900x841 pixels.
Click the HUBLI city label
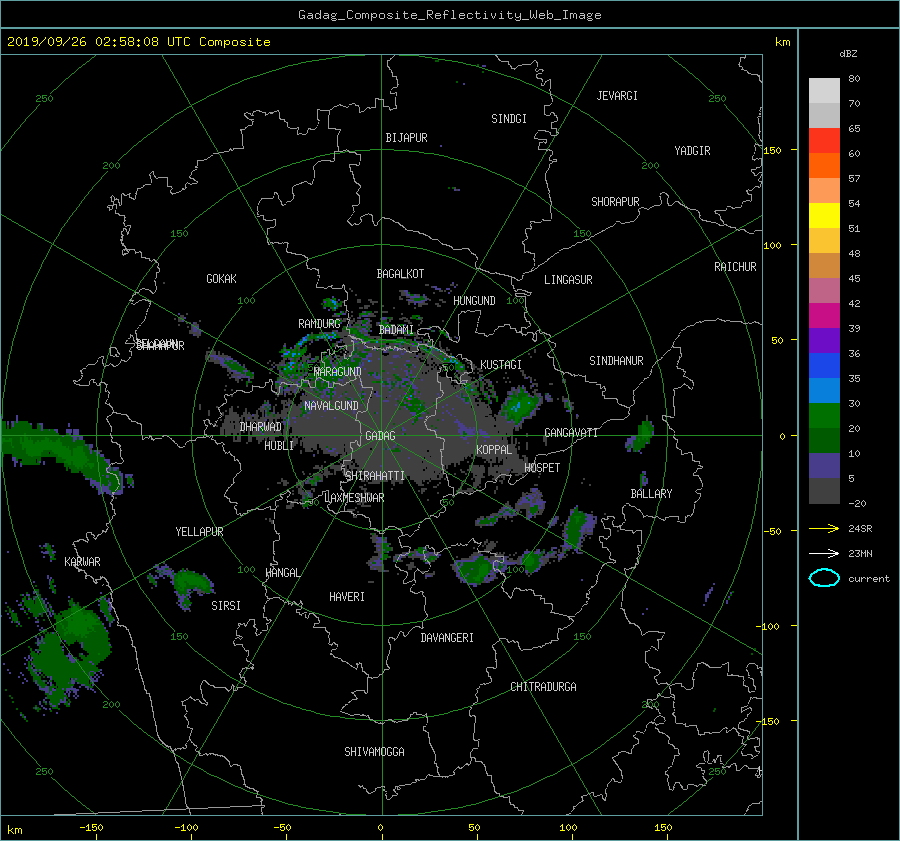pos(279,446)
